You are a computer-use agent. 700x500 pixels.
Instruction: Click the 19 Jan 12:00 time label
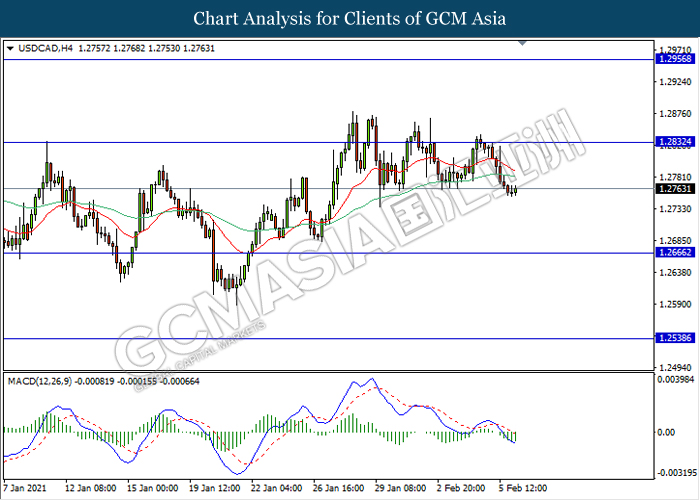click(215, 488)
